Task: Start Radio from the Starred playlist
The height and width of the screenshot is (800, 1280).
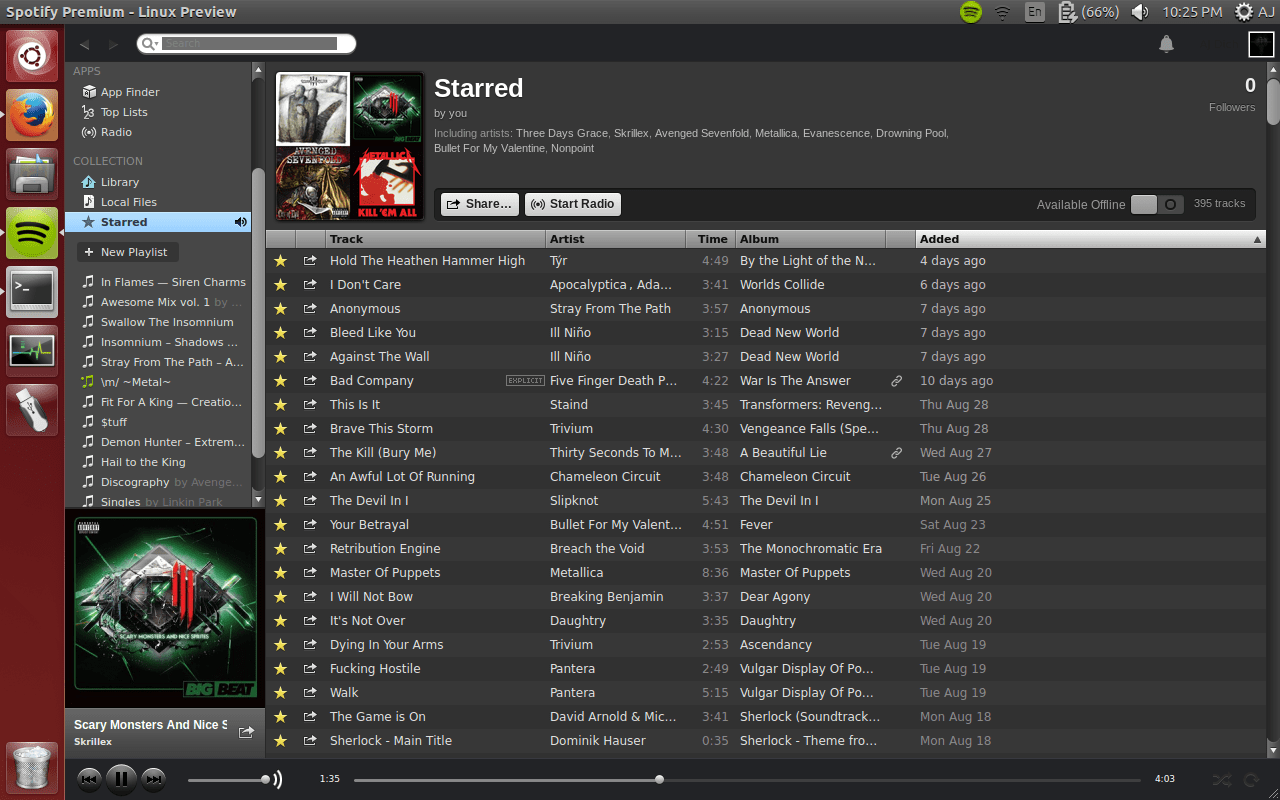Action: 573,204
